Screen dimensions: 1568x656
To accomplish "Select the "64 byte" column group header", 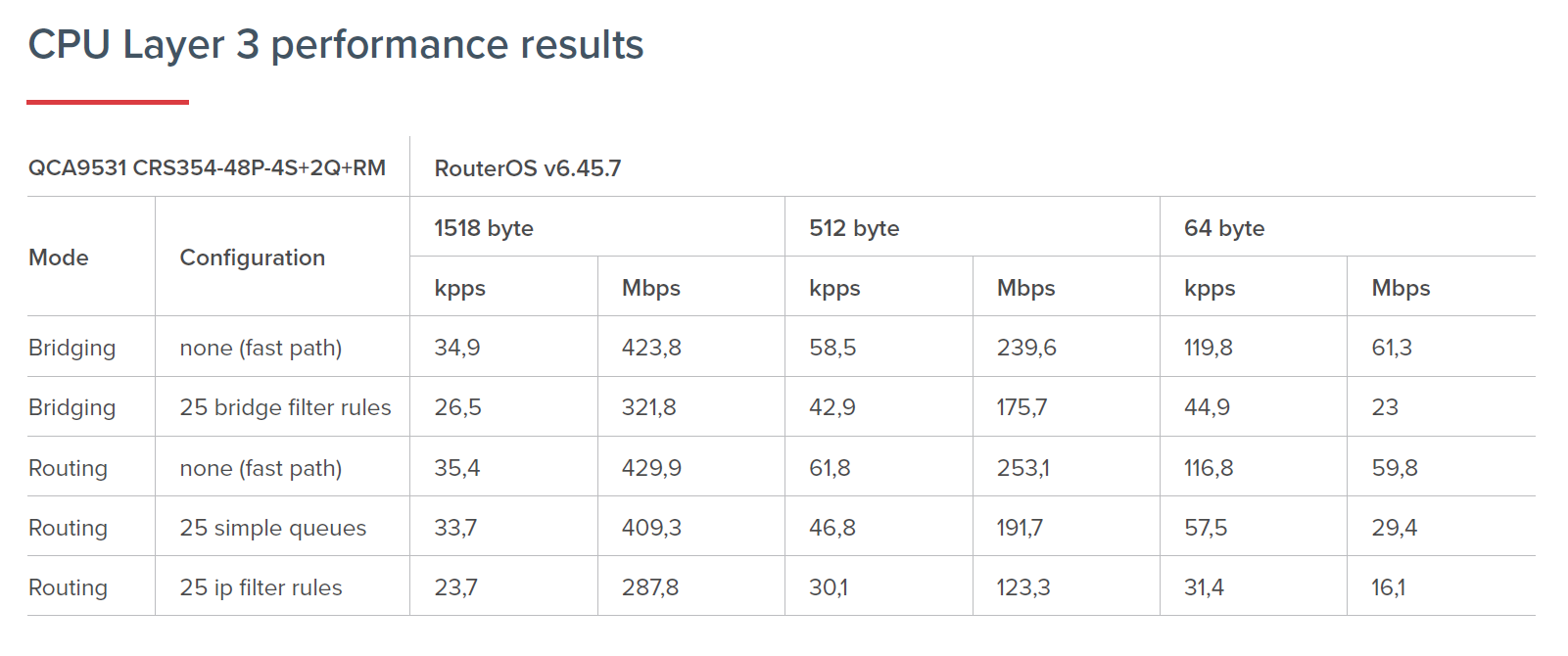I will tap(1224, 228).
